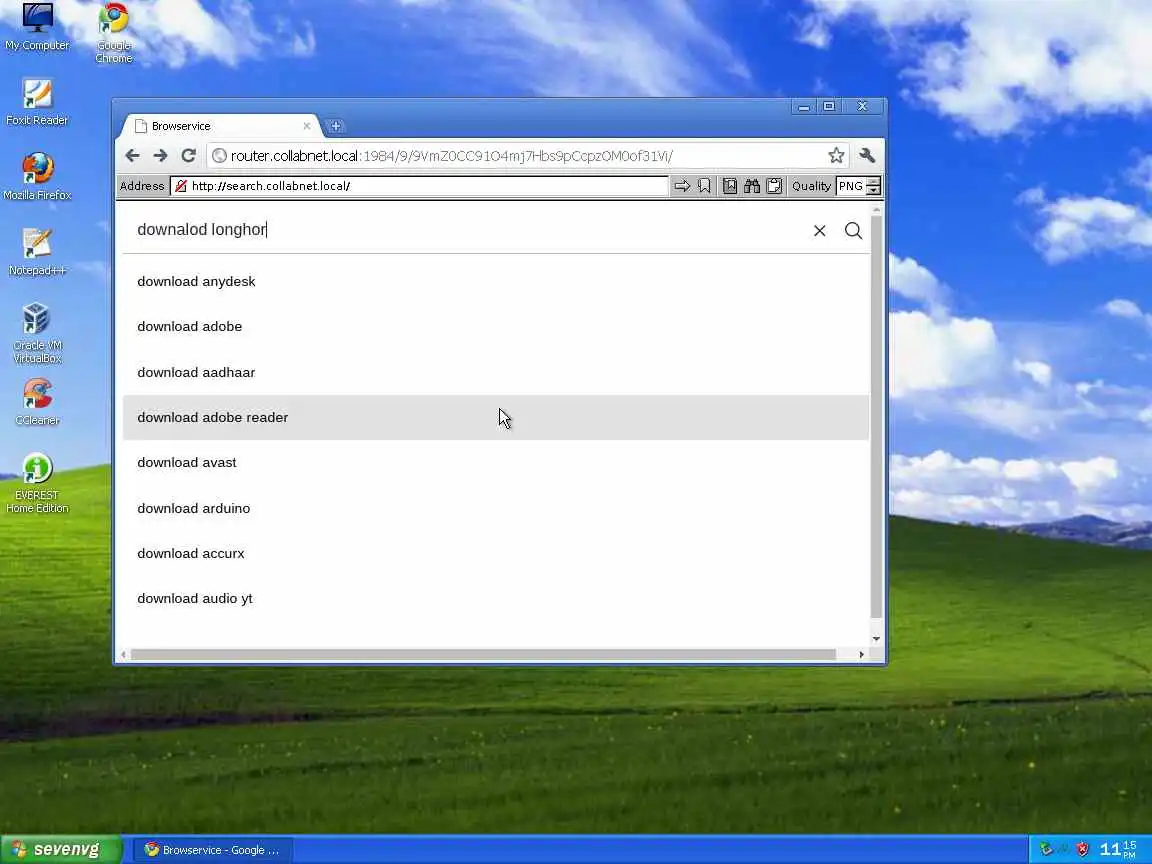Click the horizontal scrollbar thumb
The width and height of the screenshot is (1152, 864).
click(483, 654)
